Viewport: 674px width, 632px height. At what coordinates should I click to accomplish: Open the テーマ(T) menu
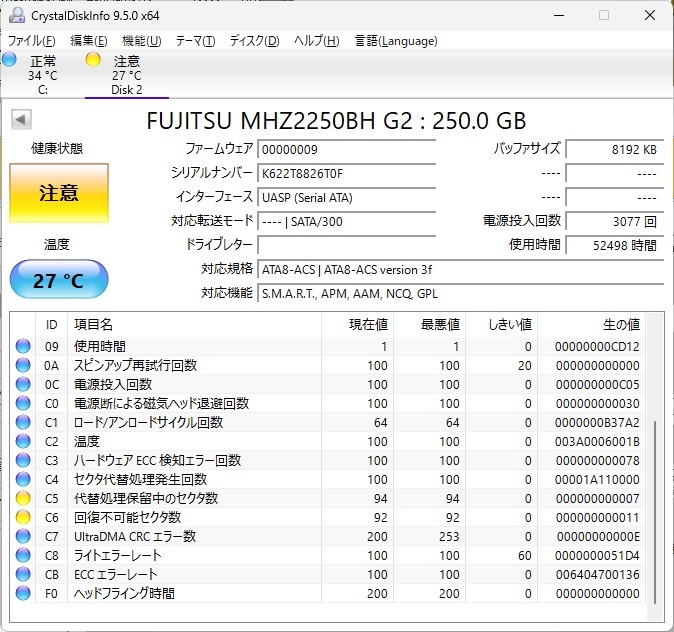pyautogui.click(x=196, y=41)
